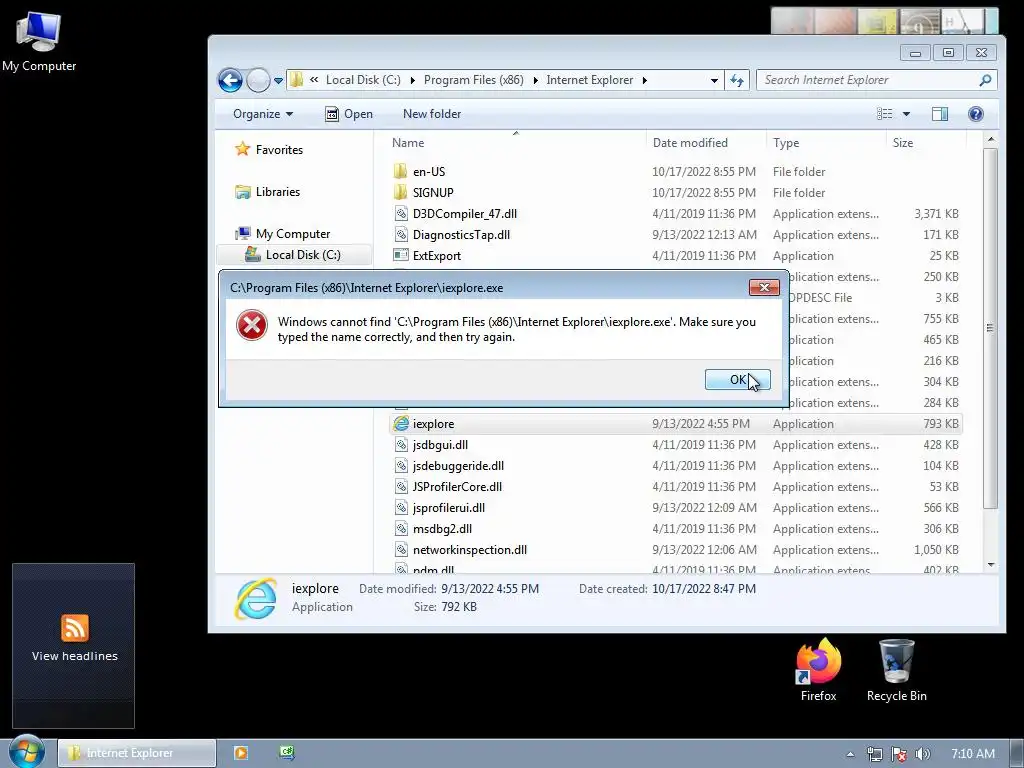Click 3,371 KB size cell
Screen dimensions: 1024x768
(x=936, y=214)
